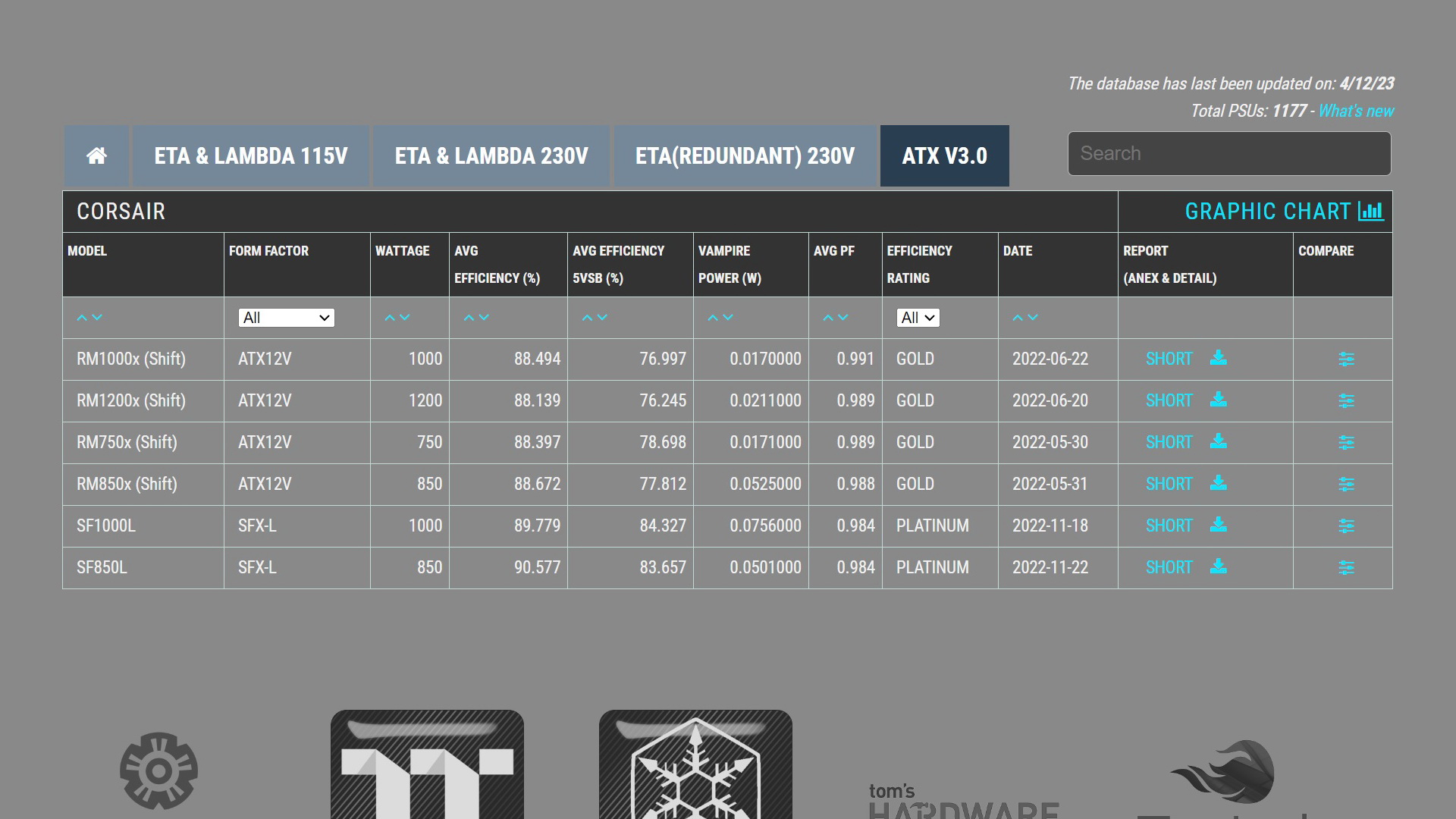Sort Avg Efficiency column descending arrow
Viewport: 1456px width, 819px height.
pos(484,318)
